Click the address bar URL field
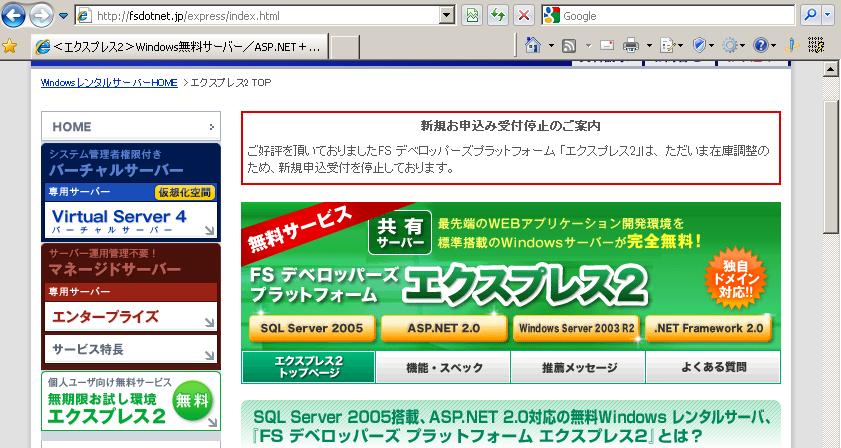 point(257,16)
